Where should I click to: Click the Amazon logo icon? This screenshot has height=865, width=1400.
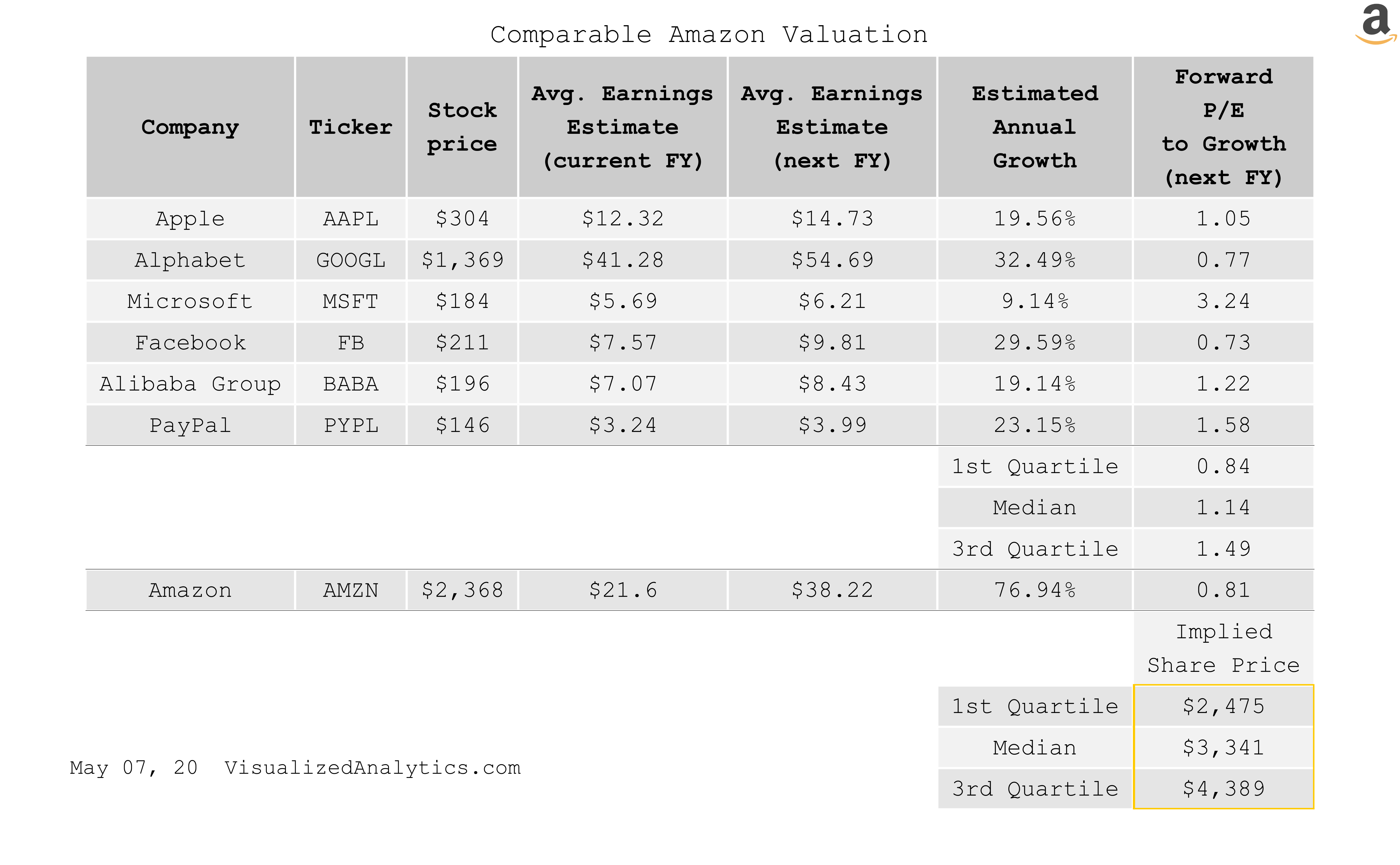coord(1375,24)
